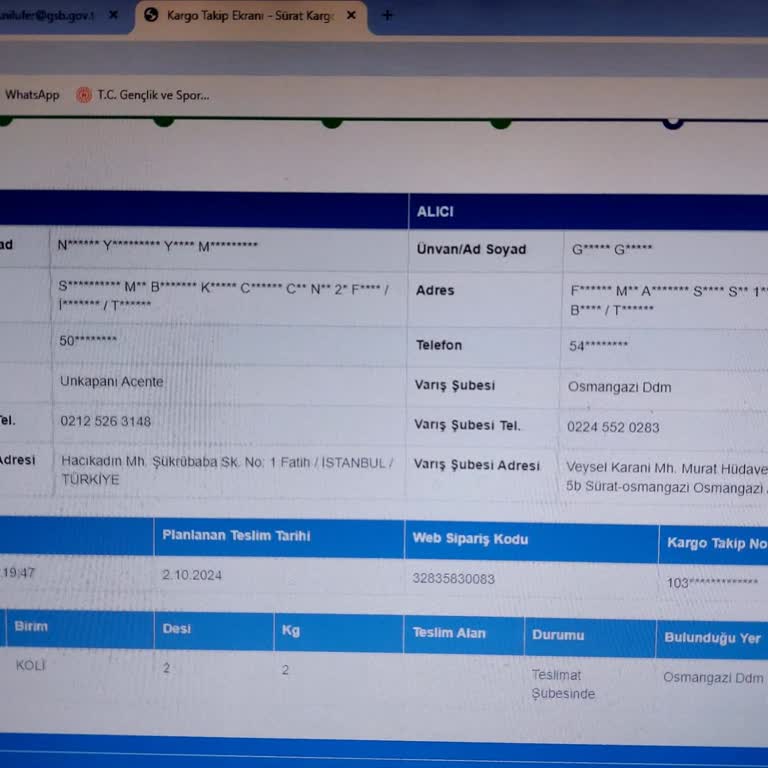Switch to Kargo Takip Ekranı tab
The image size is (768, 768).
[250, 16]
